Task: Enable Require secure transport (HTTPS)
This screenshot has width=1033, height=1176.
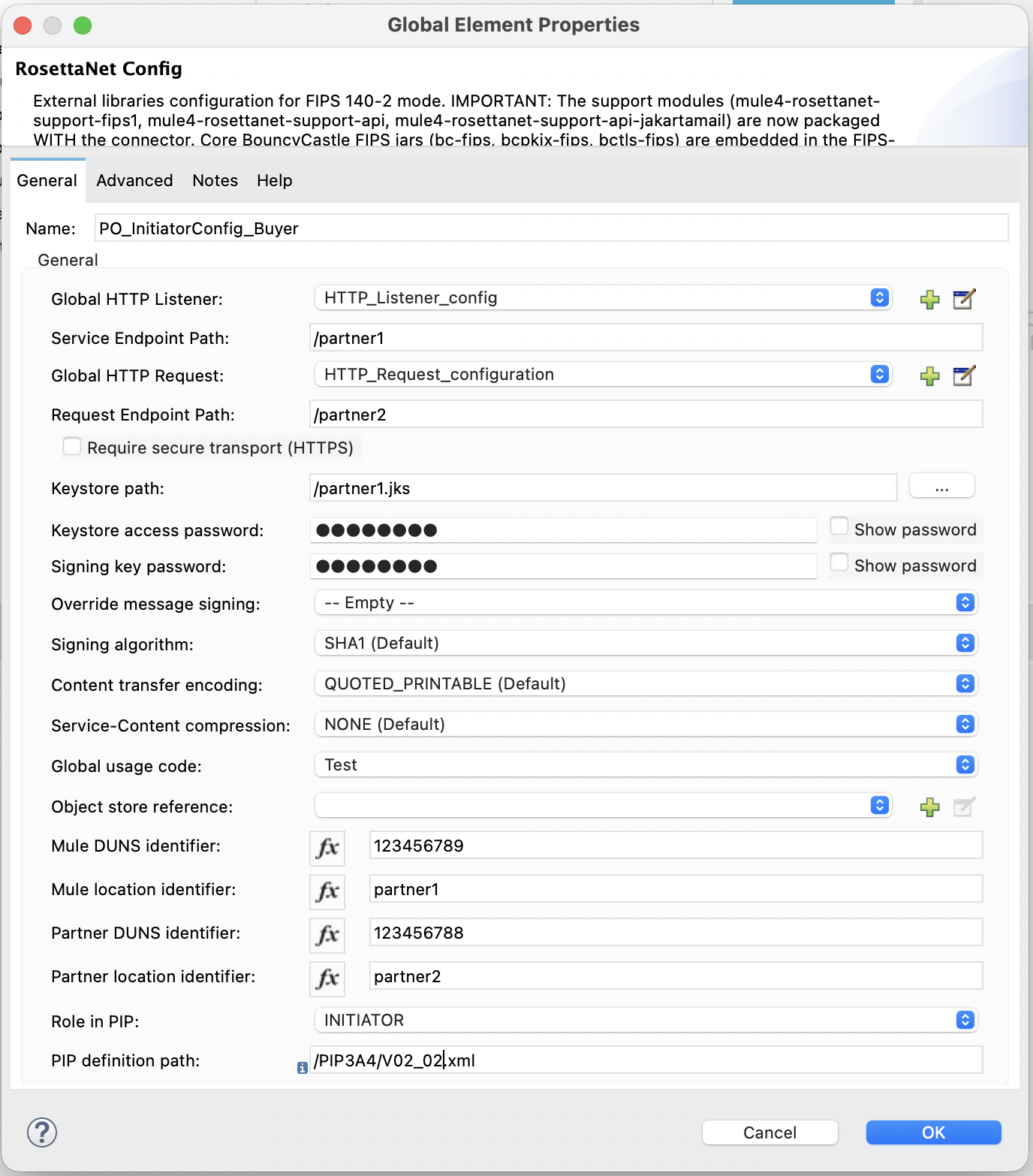Action: [72, 447]
